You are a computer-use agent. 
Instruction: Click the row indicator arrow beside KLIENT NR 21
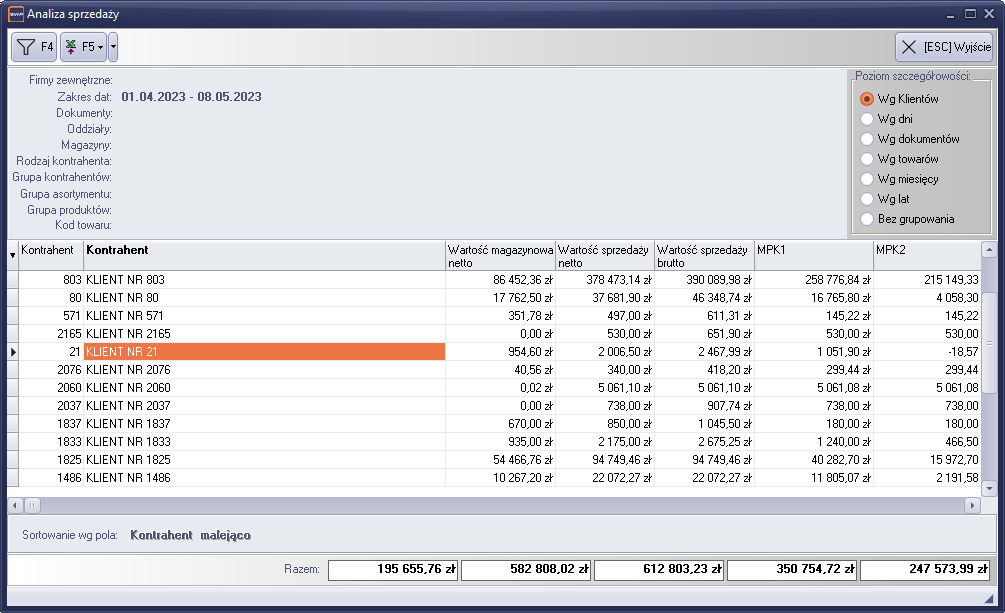12,352
